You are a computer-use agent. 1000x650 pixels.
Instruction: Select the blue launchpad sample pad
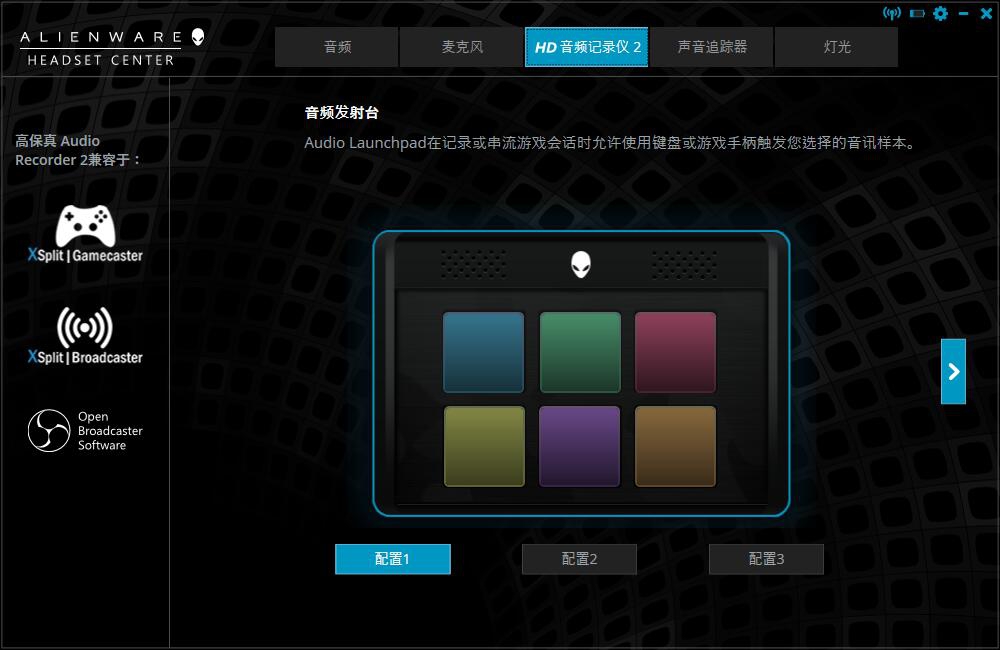coord(484,350)
